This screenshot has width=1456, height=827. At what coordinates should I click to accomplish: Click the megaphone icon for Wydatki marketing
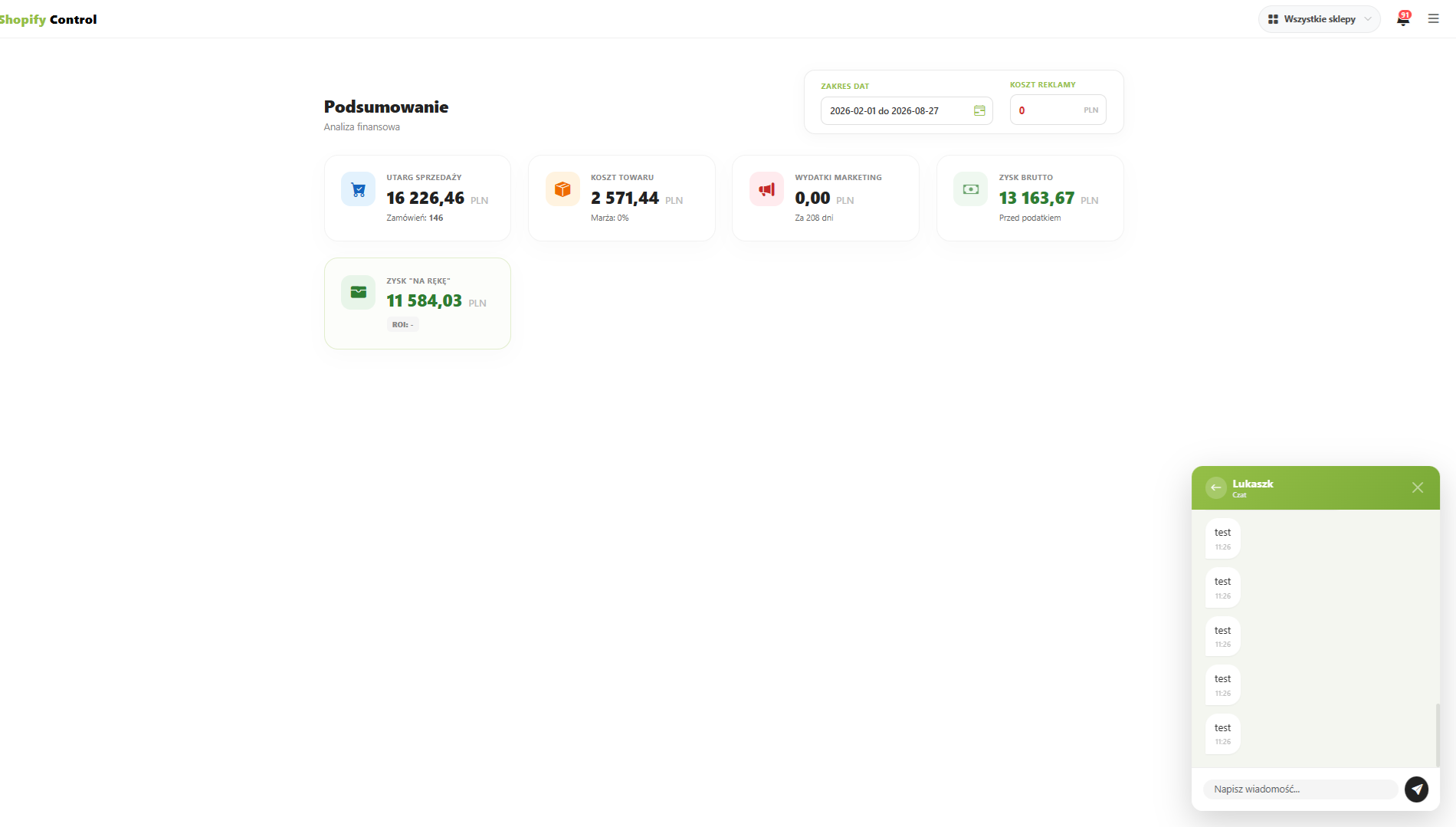(x=766, y=189)
